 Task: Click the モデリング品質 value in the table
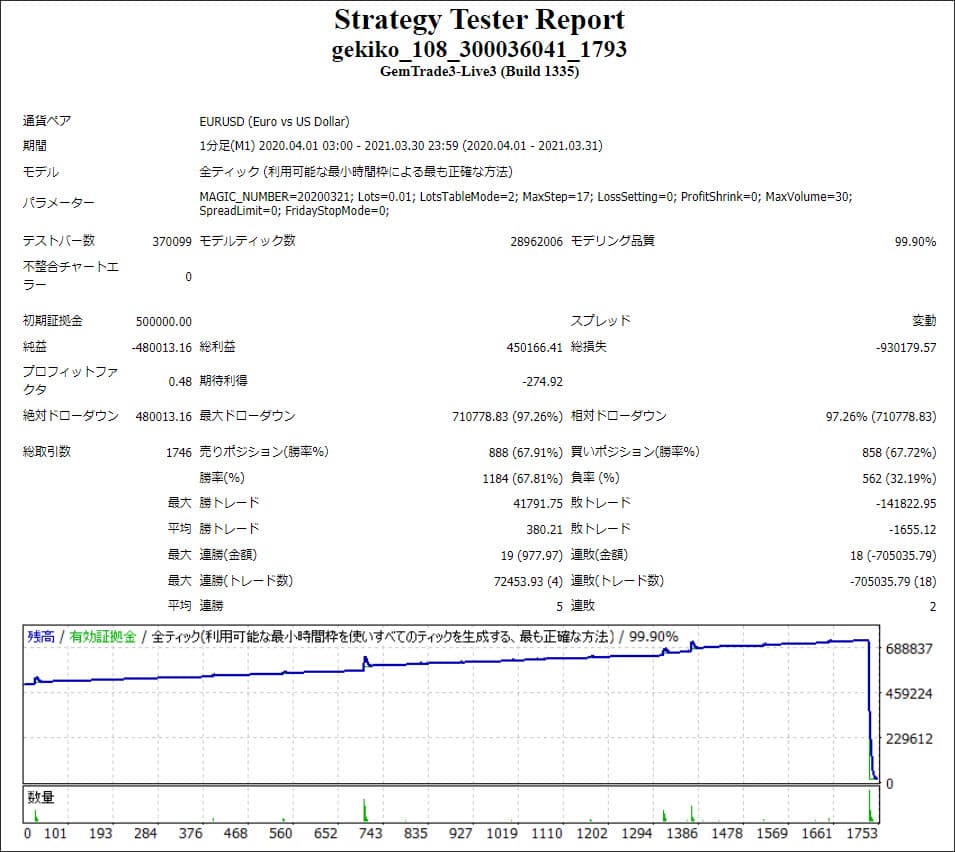[x=914, y=241]
